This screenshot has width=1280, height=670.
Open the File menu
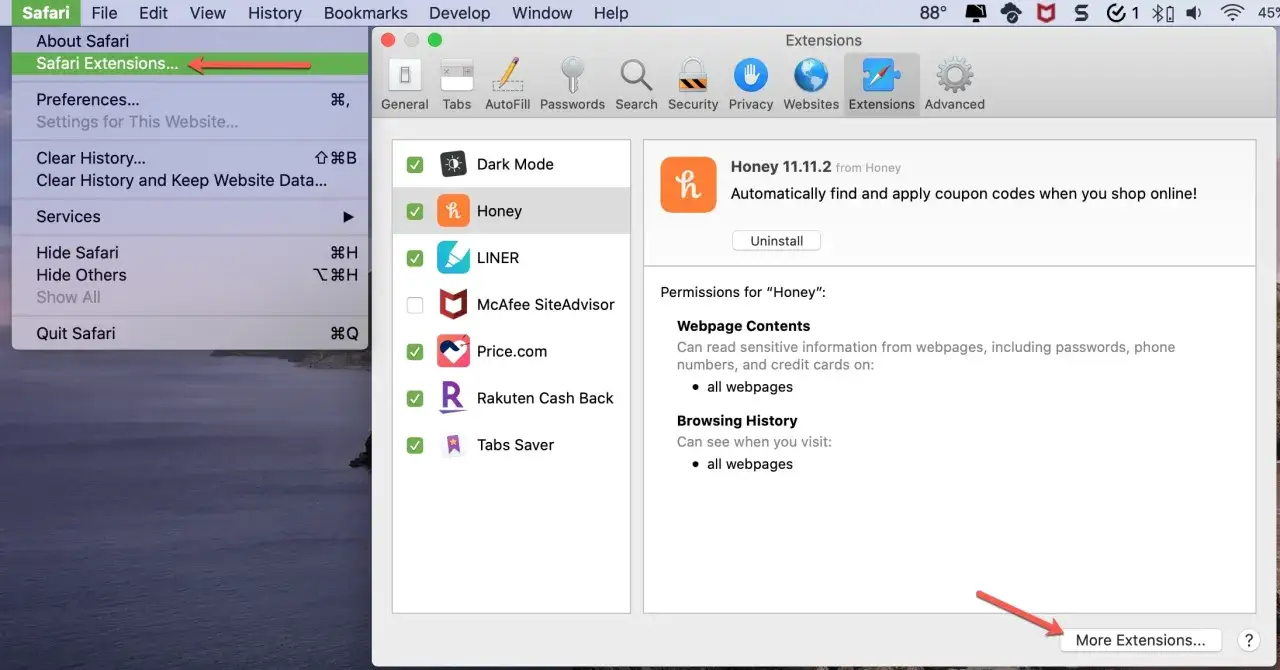click(104, 13)
